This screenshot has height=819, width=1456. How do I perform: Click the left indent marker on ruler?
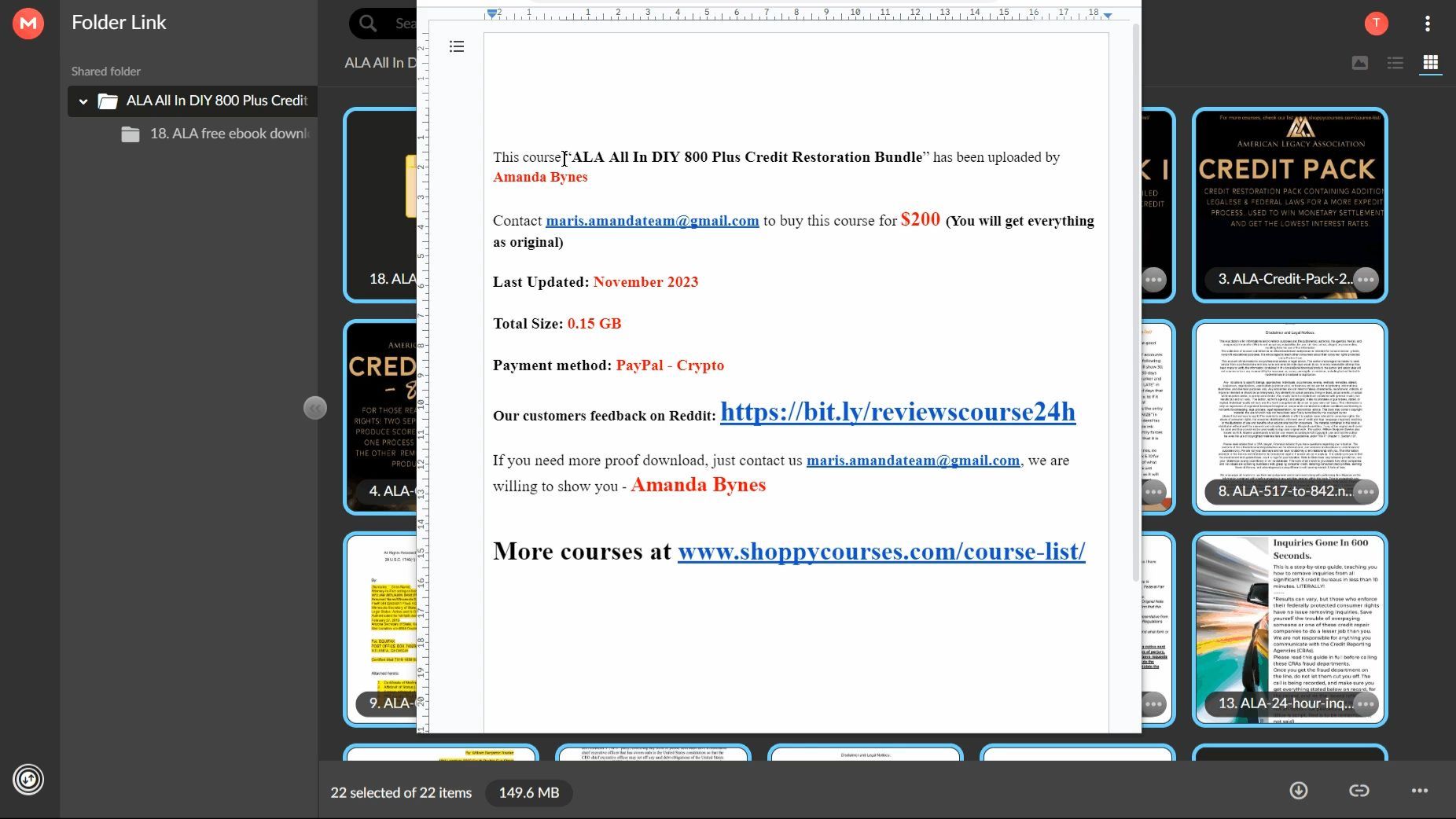(491, 14)
